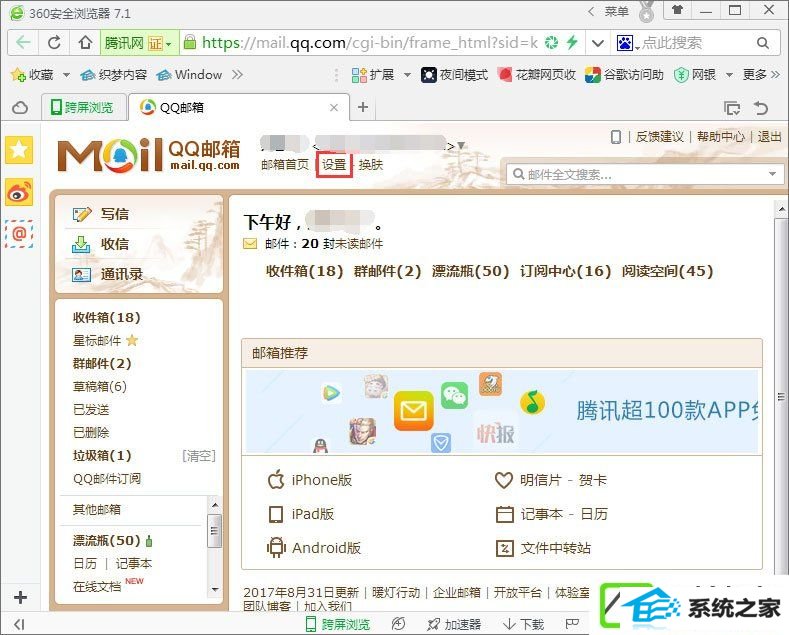Viewport: 789px width, 635px height.
Task: Reload the page with refresh icon
Action: [x=54, y=43]
